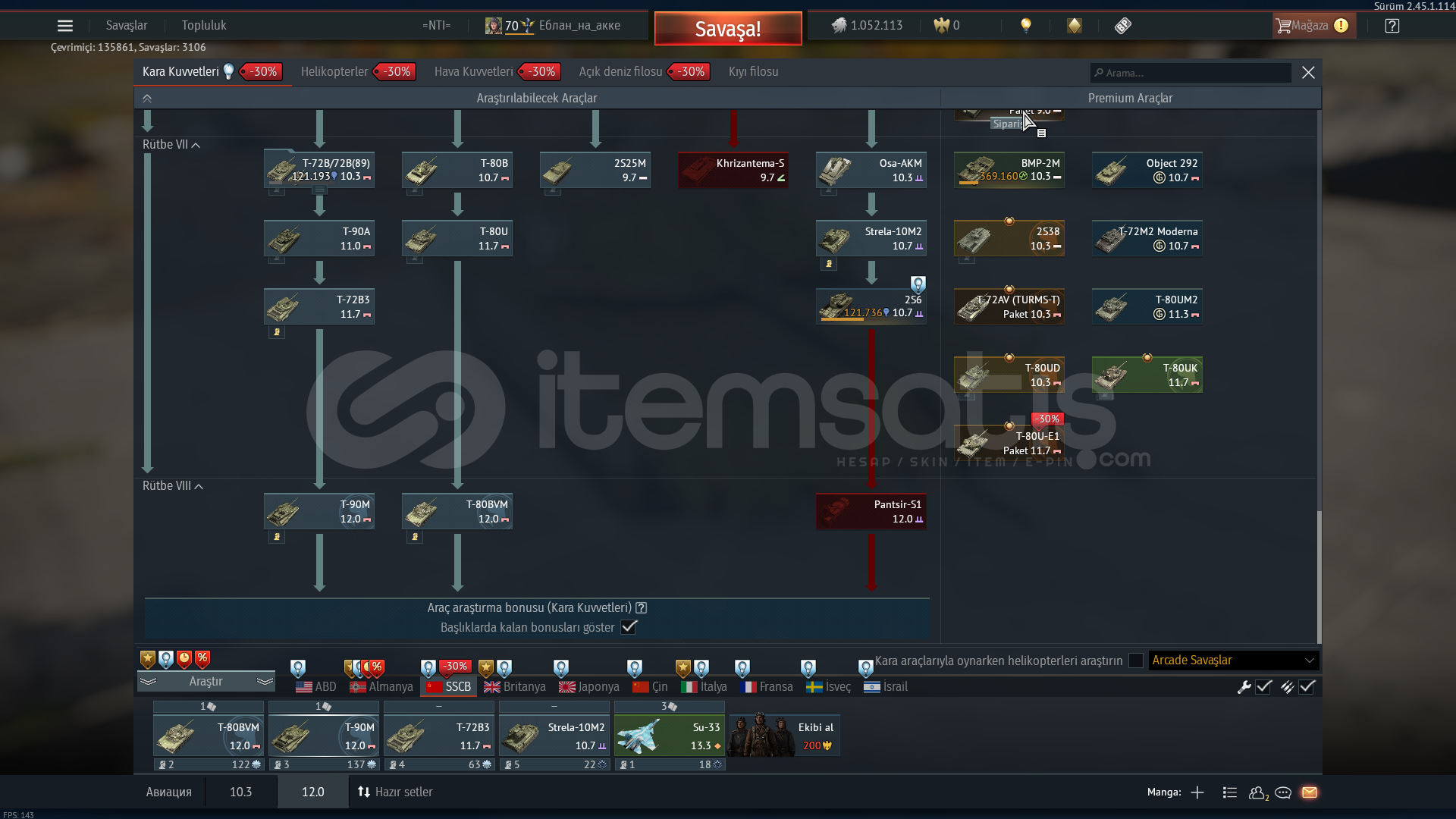Open Hazır setler presets

395,792
